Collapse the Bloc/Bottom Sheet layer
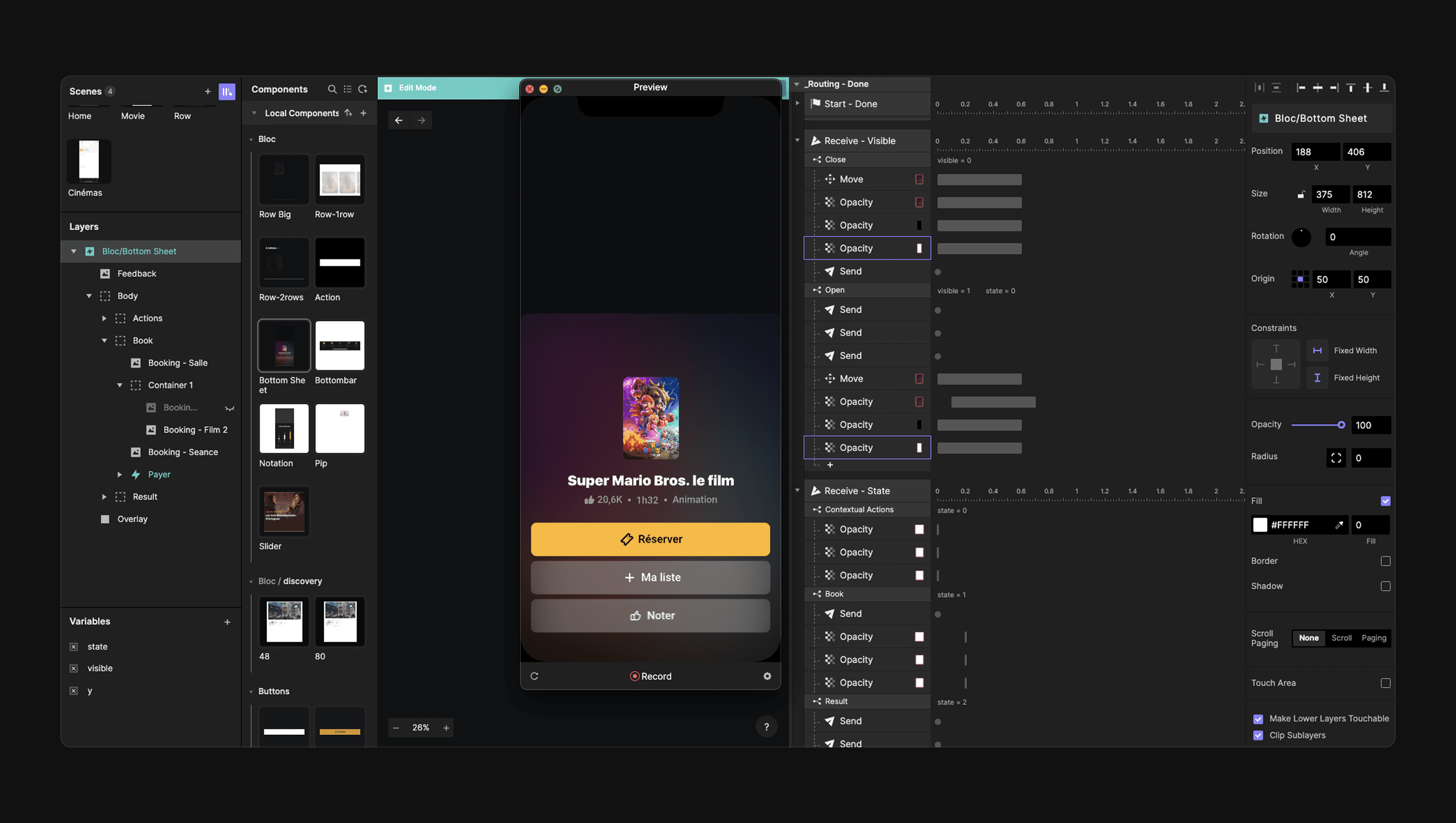Viewport: 1456px width, 823px height. 73,252
